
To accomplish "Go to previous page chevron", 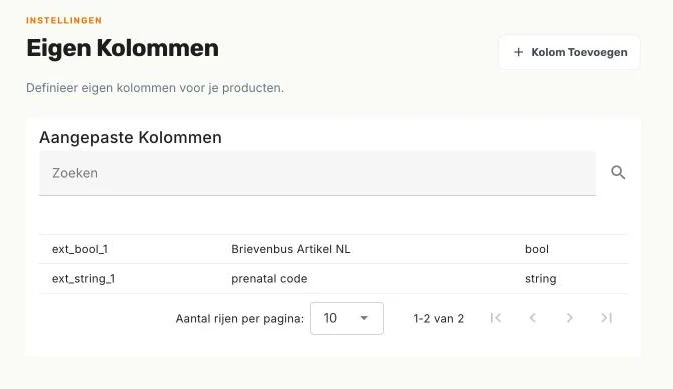I will (533, 318).
